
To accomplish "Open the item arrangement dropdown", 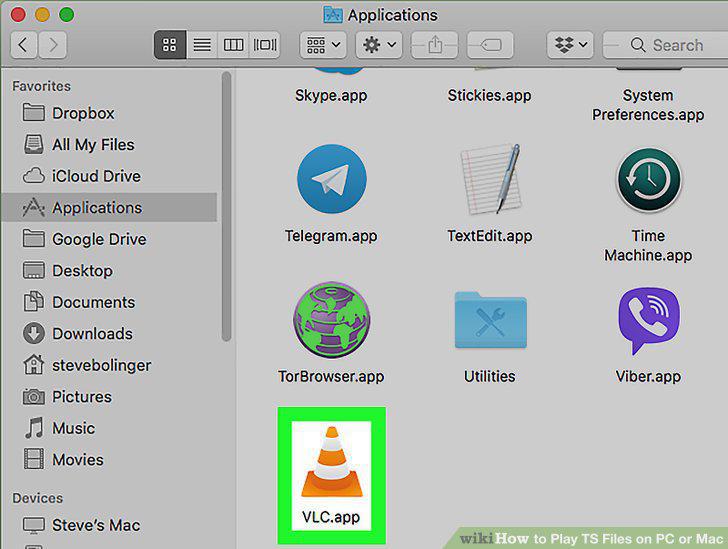I will (x=323, y=45).
